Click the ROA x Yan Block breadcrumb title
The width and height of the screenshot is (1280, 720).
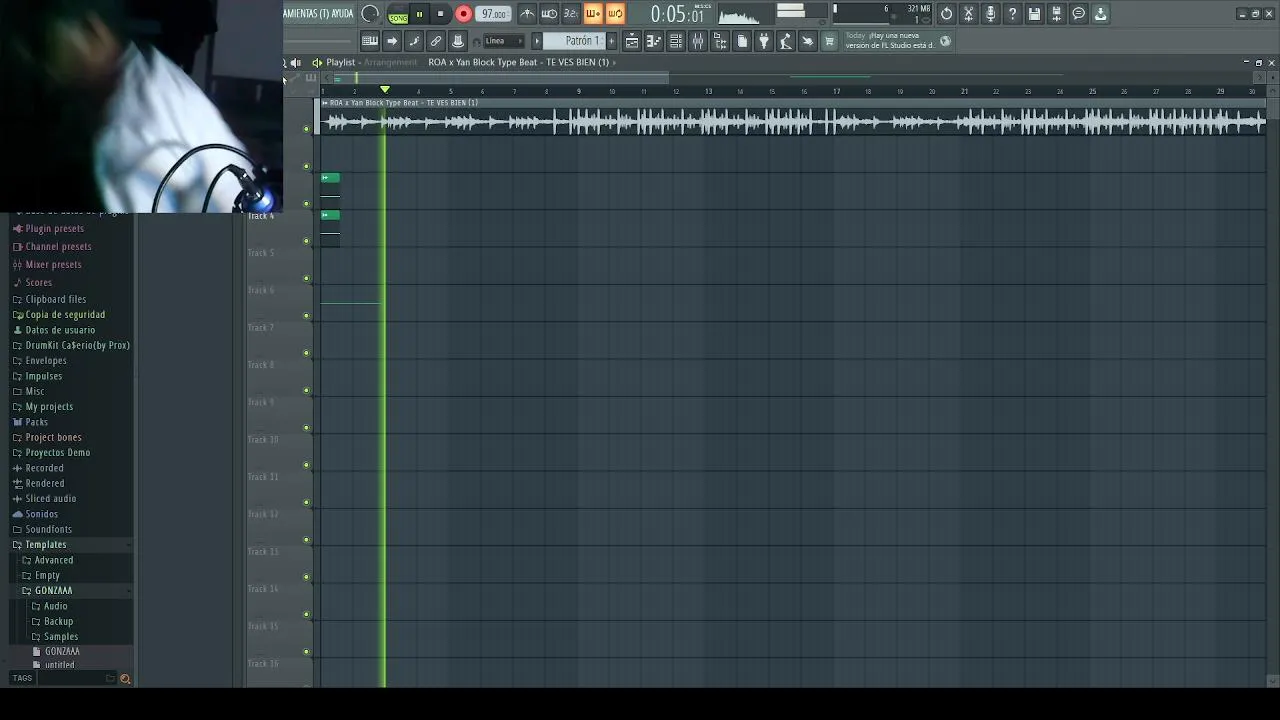[x=518, y=62]
